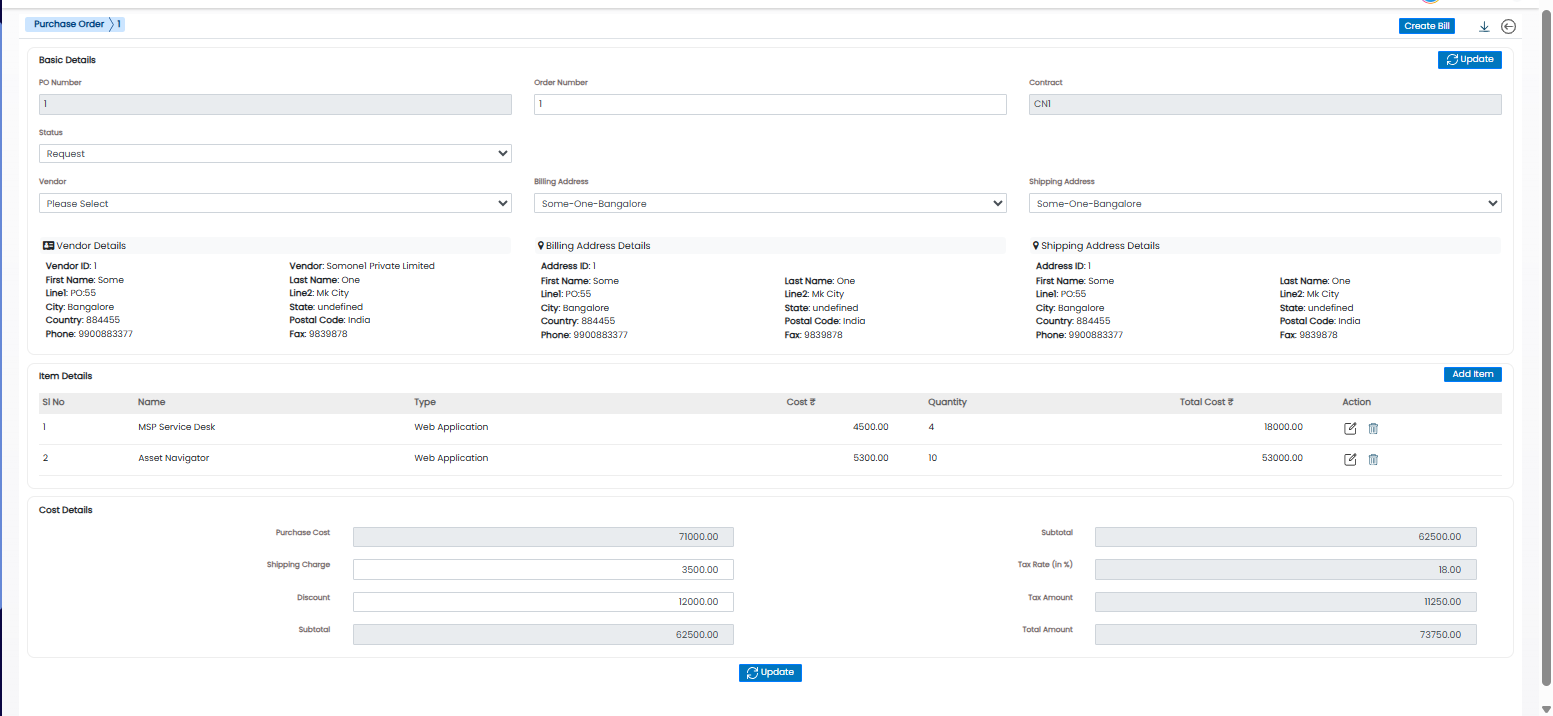Click the Shipping Address Details pin icon
This screenshot has width=1553, height=716.
(1036, 245)
